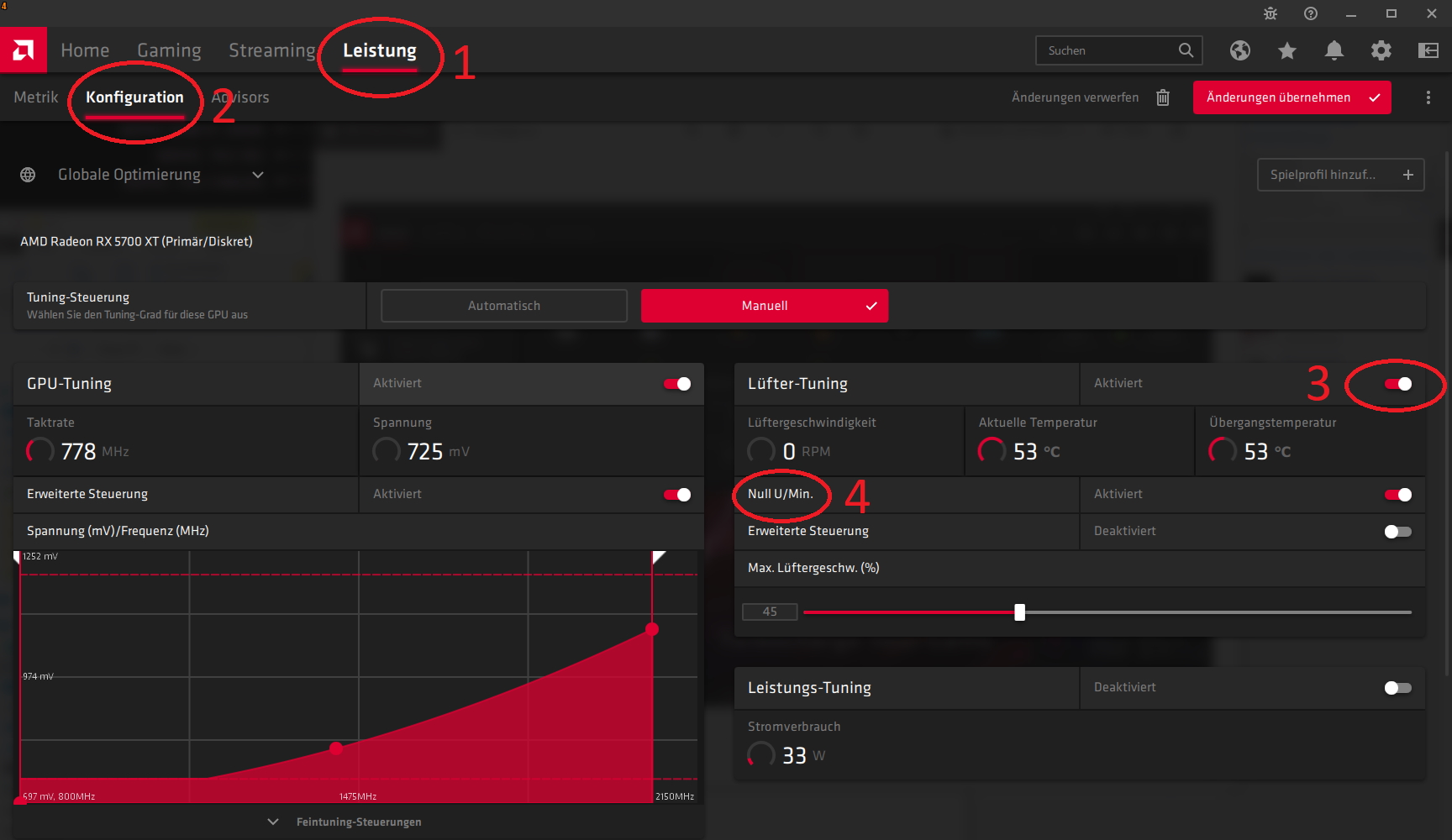Click the Spannung (mV)/Frequenz (MHz) heading

[x=118, y=531]
